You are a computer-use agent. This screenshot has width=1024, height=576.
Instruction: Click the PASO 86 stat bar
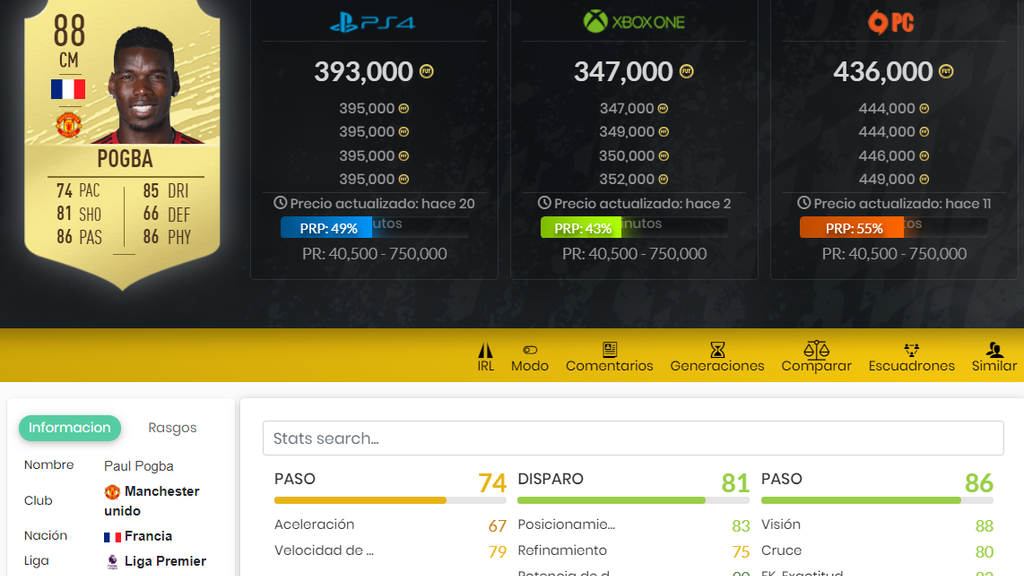pos(877,500)
